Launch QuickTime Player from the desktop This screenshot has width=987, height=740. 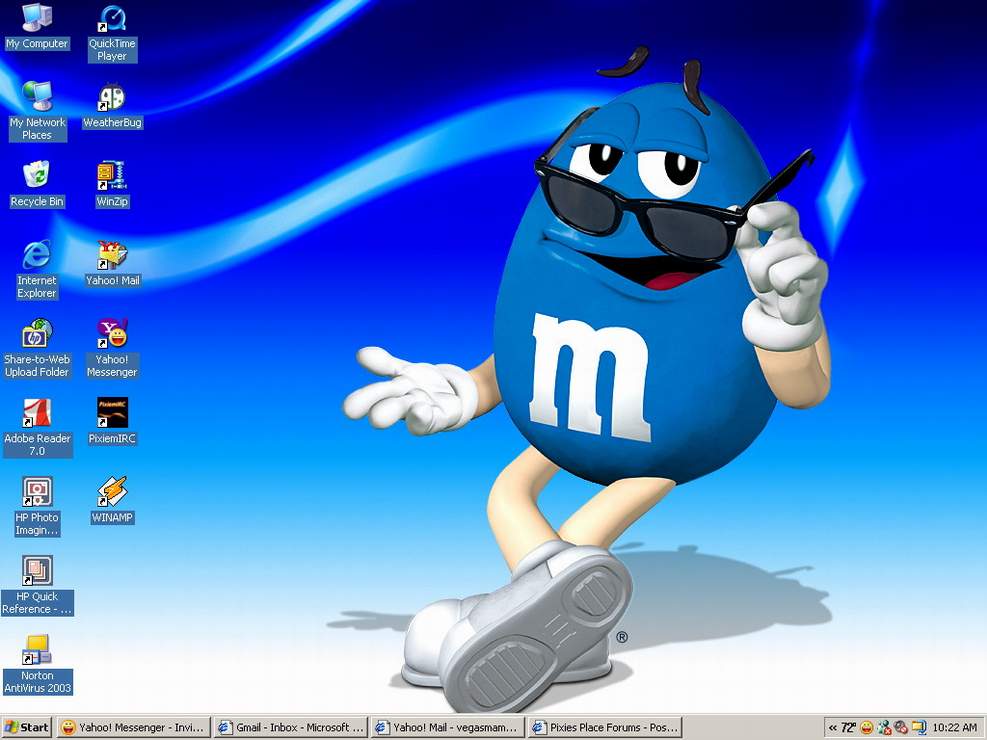(112, 20)
